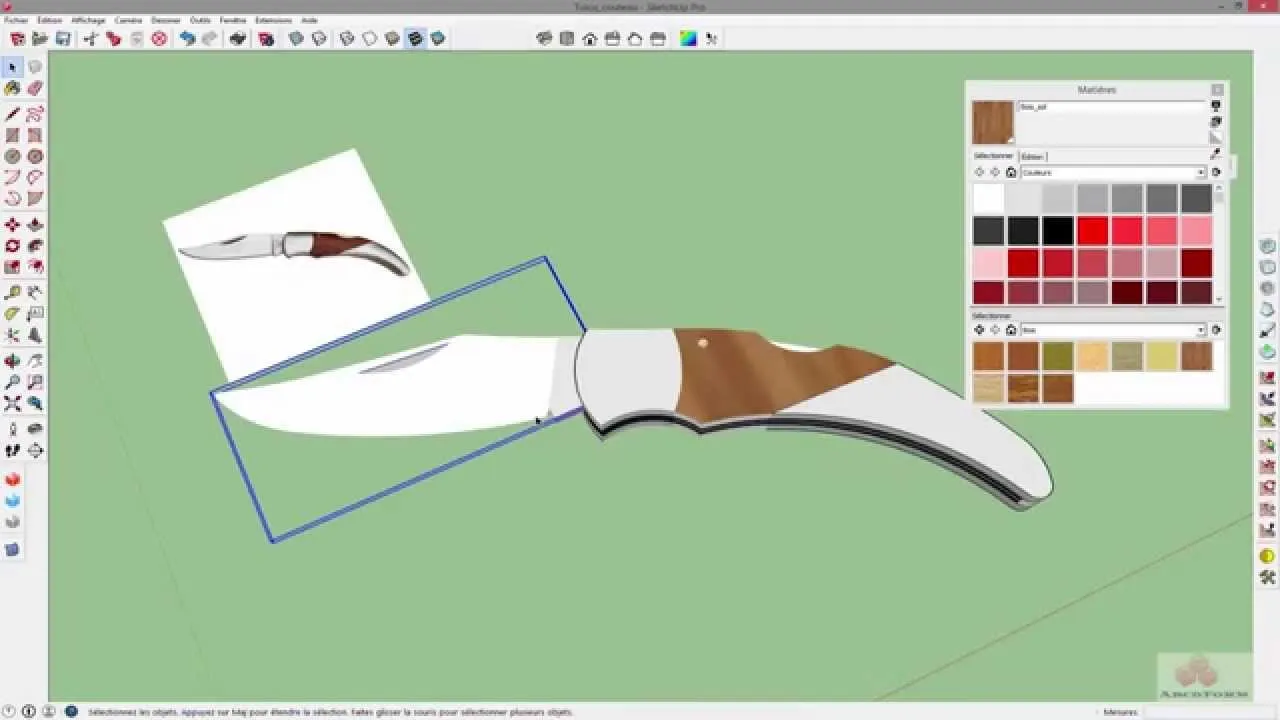Screen dimensions: 1280x720
Task: Click the home icon beside Bois
Action: click(x=1011, y=330)
